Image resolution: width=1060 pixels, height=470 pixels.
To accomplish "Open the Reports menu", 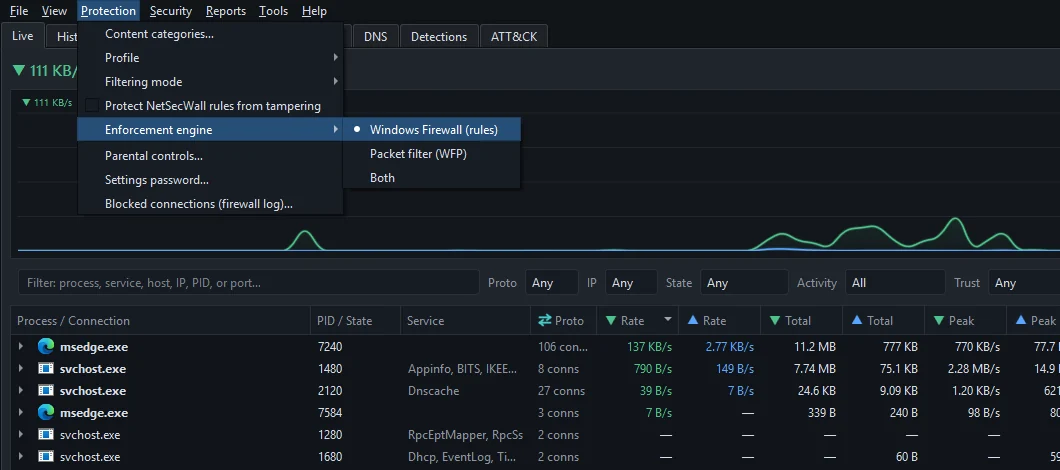I will 226,11.
